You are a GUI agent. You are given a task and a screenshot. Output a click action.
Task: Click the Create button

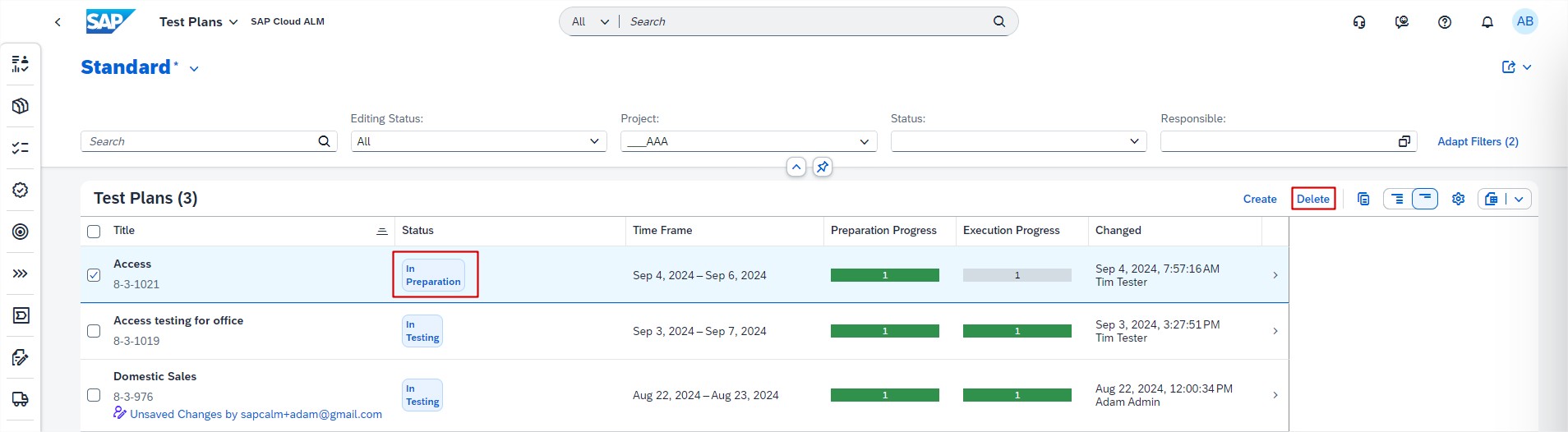click(x=1259, y=199)
